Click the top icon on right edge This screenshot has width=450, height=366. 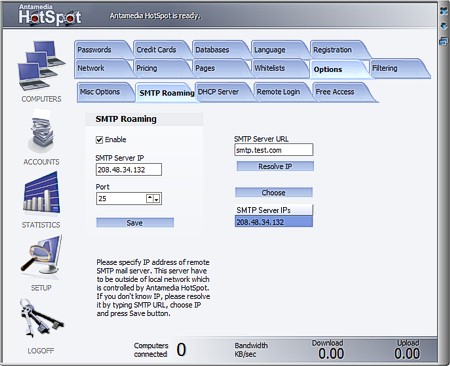click(444, 11)
